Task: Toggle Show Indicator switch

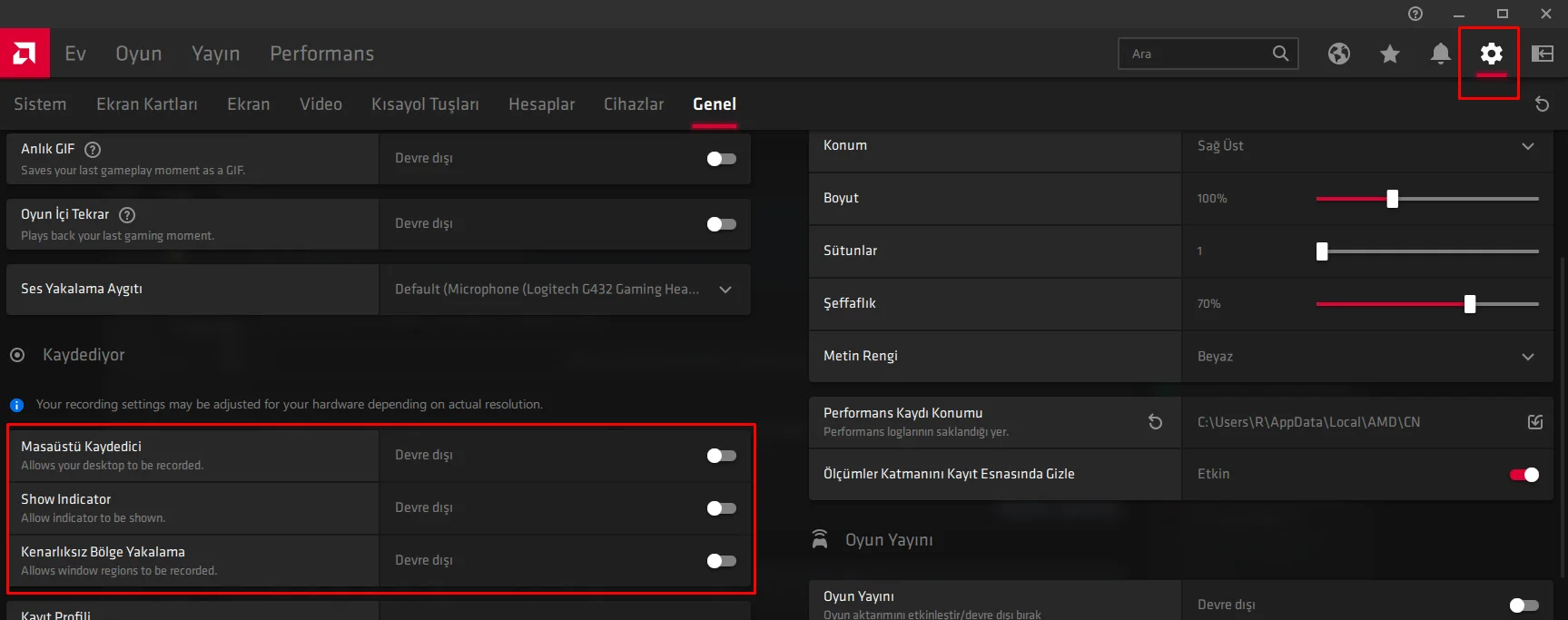Action: point(721,508)
